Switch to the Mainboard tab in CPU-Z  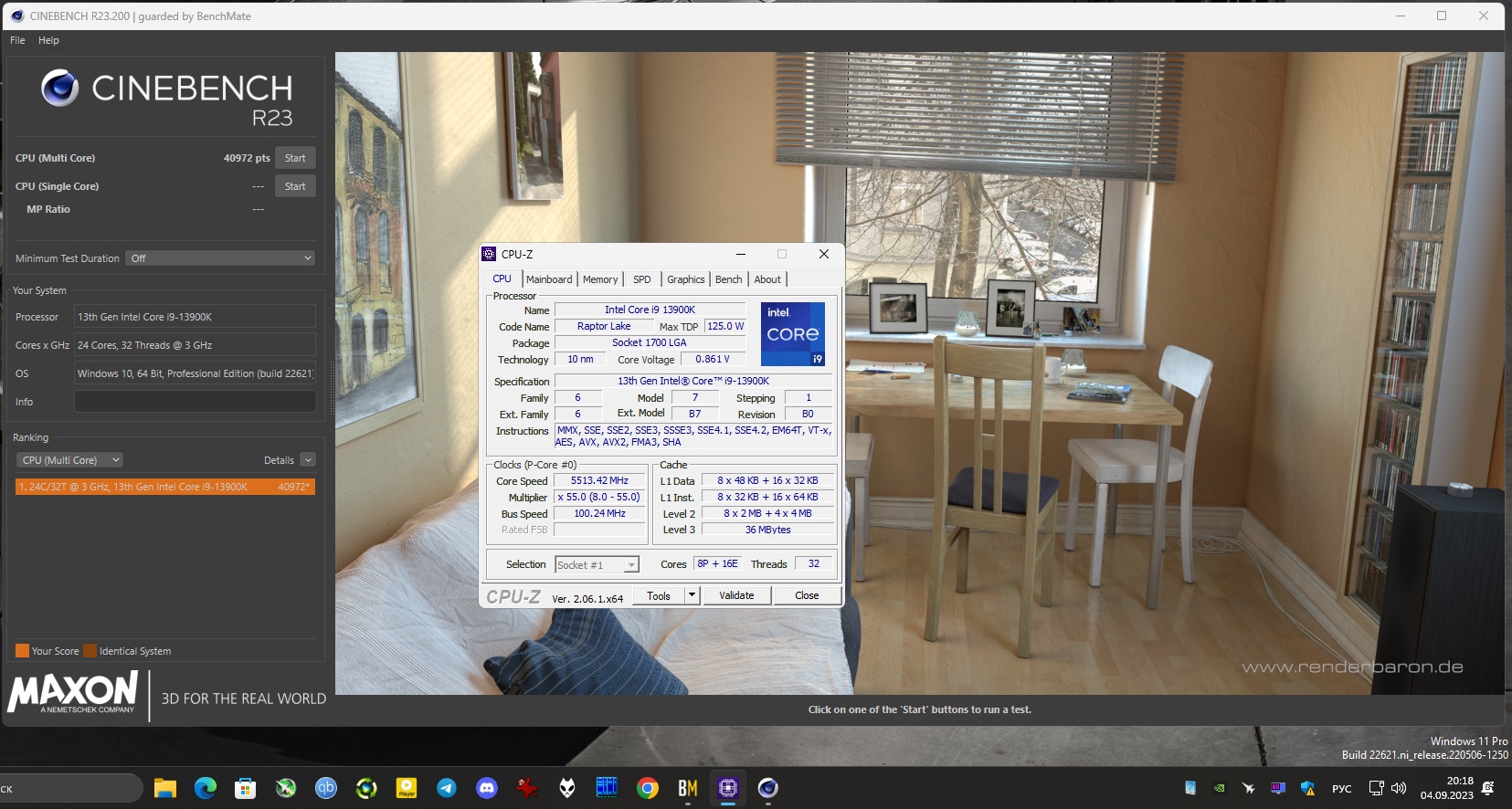click(549, 279)
